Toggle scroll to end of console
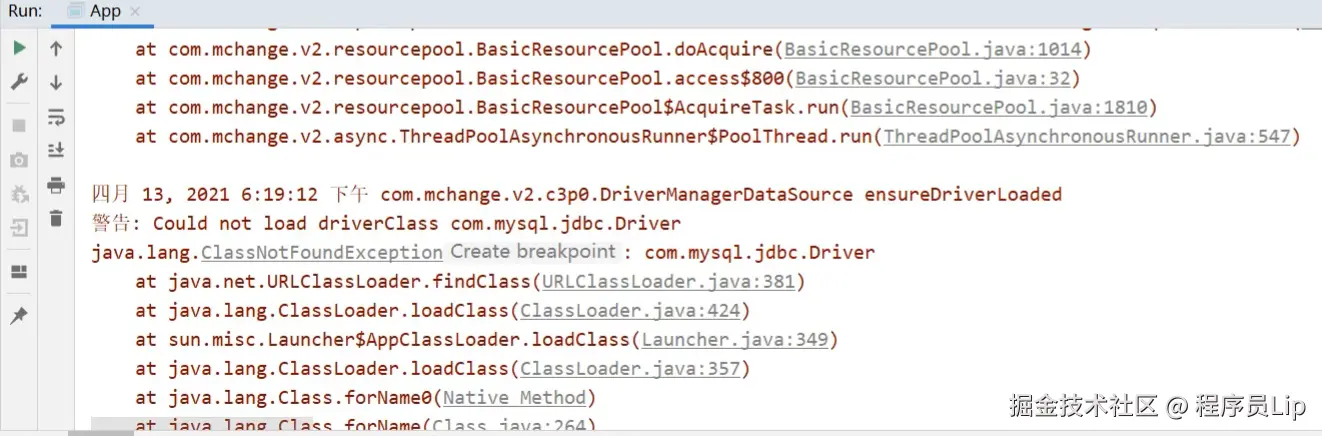 pyautogui.click(x=56, y=151)
